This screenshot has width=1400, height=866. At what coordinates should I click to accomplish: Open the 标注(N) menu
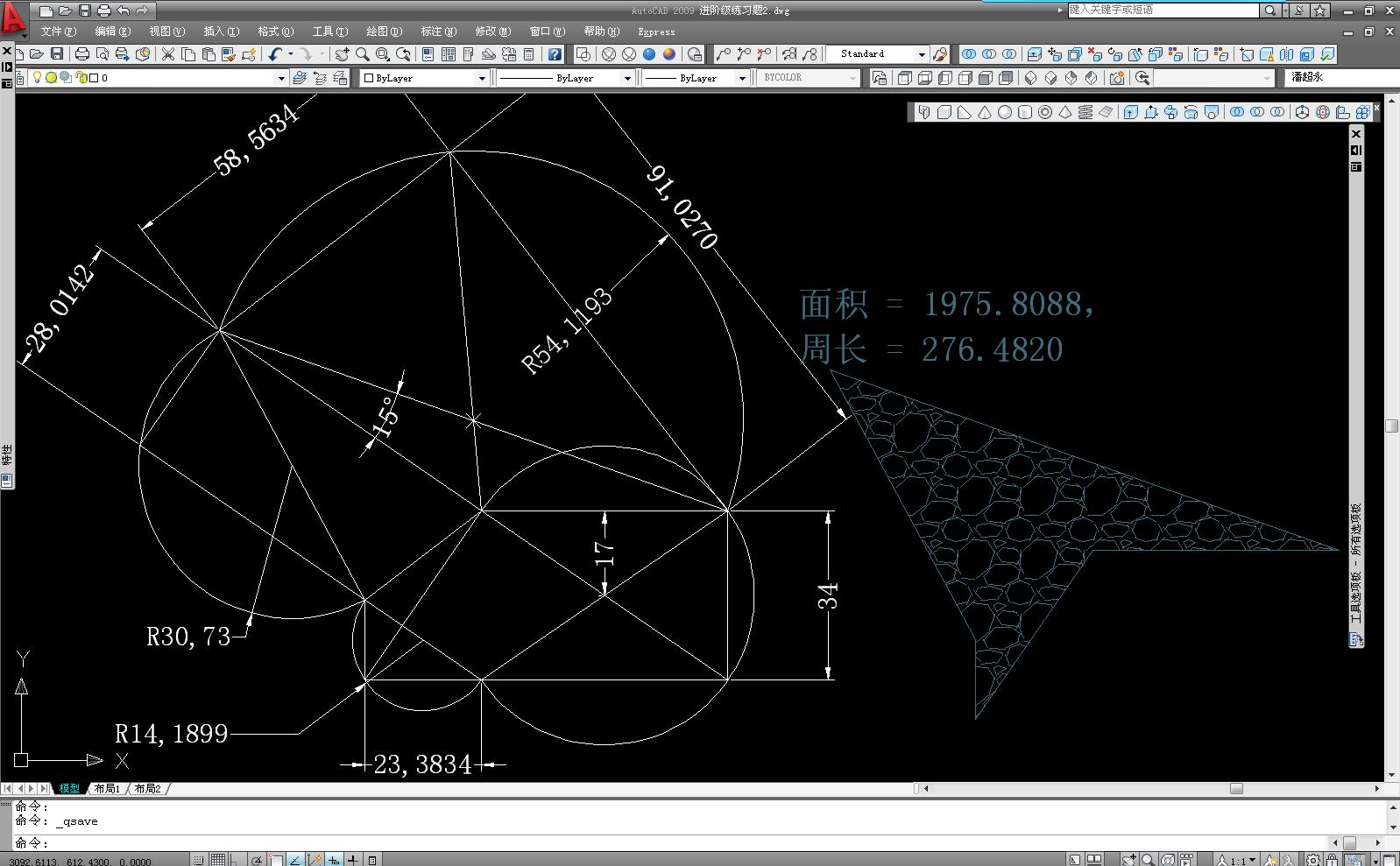(x=438, y=32)
